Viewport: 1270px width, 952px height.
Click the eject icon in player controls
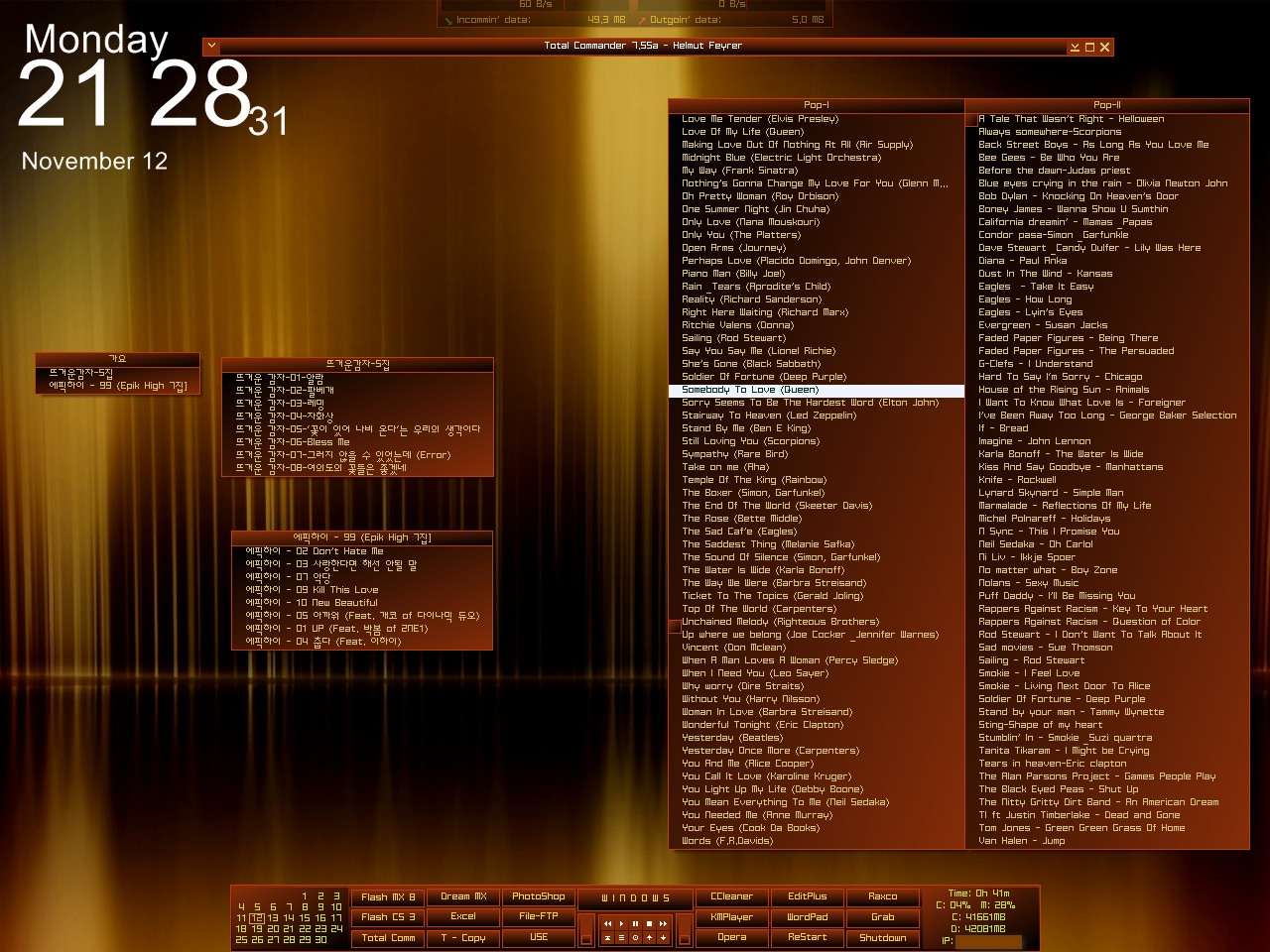click(607, 938)
